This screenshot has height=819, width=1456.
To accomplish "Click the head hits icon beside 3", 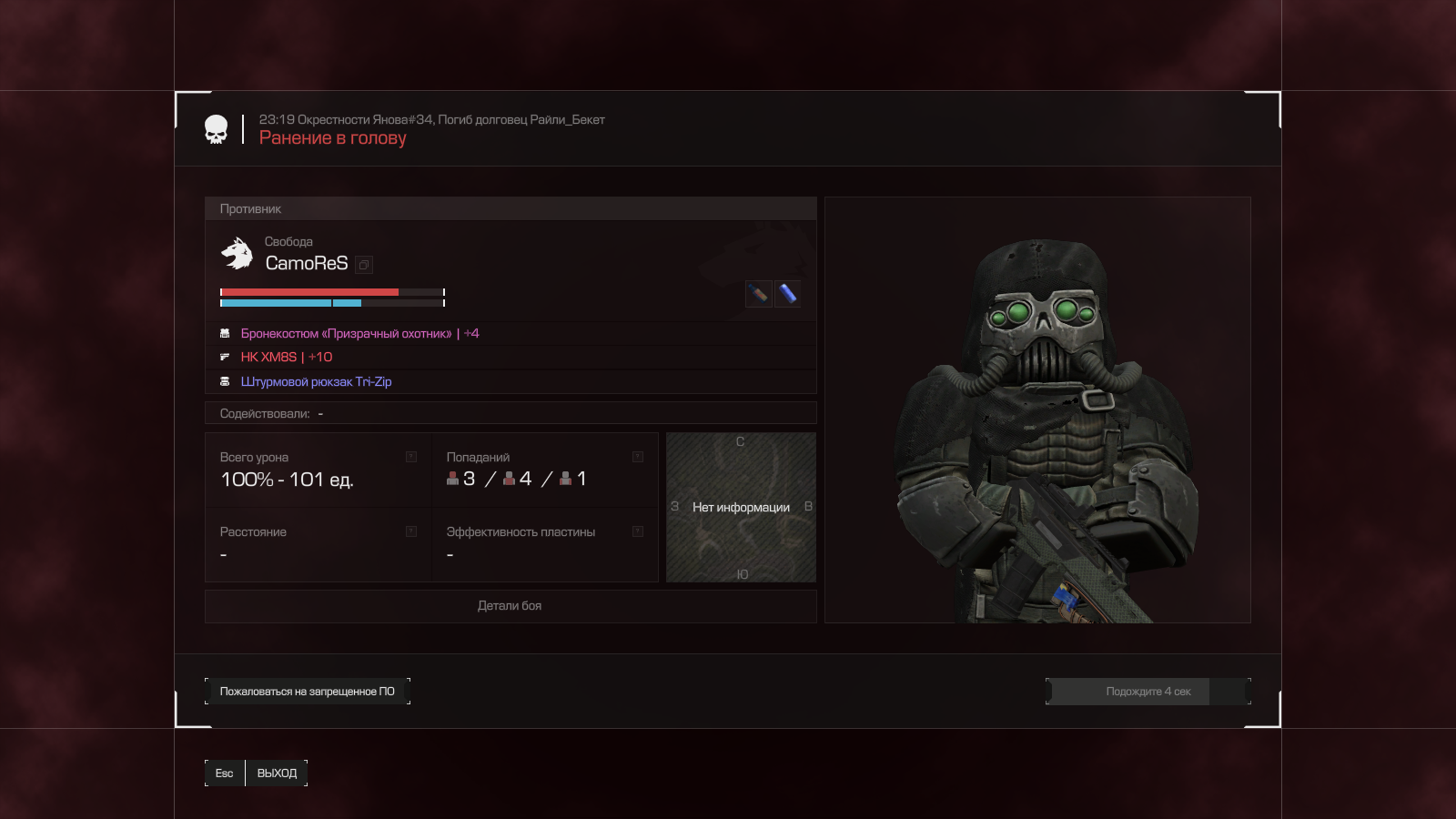I will coord(452,479).
